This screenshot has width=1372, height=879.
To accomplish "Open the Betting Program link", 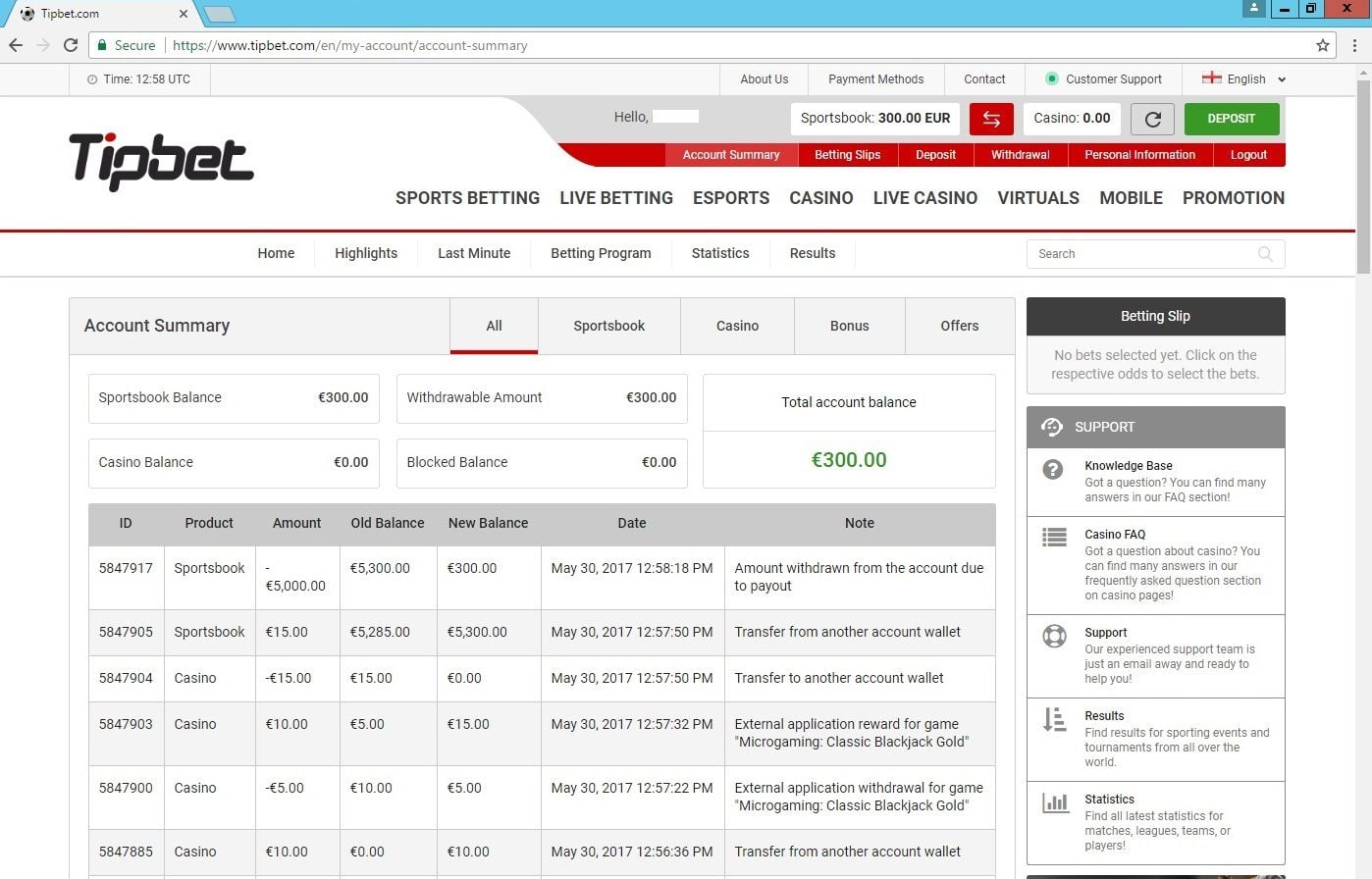I will [x=601, y=253].
